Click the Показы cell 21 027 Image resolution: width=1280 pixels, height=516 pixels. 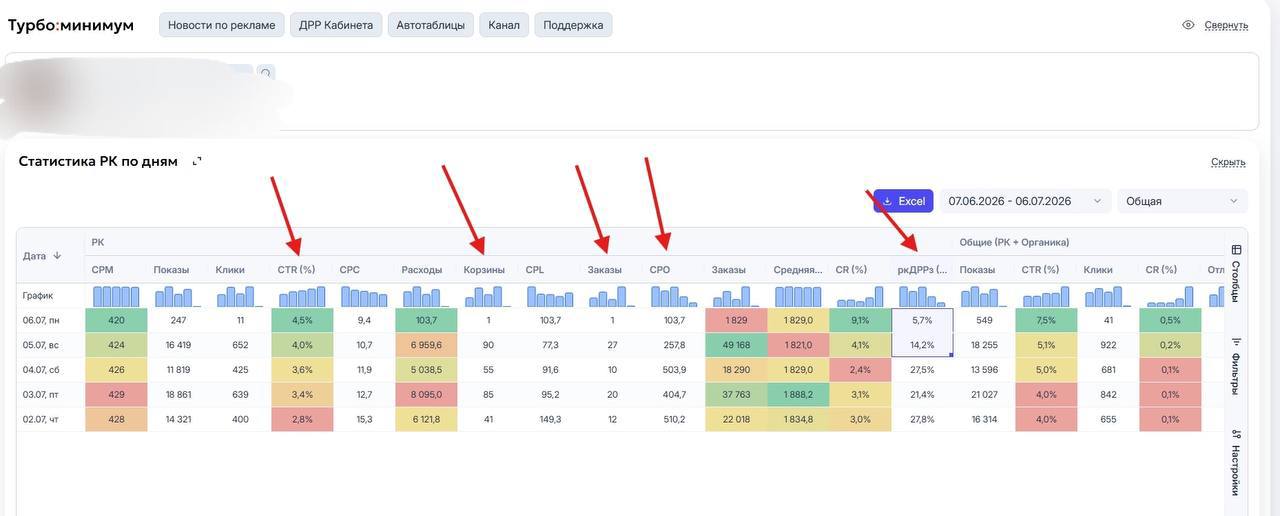point(984,395)
